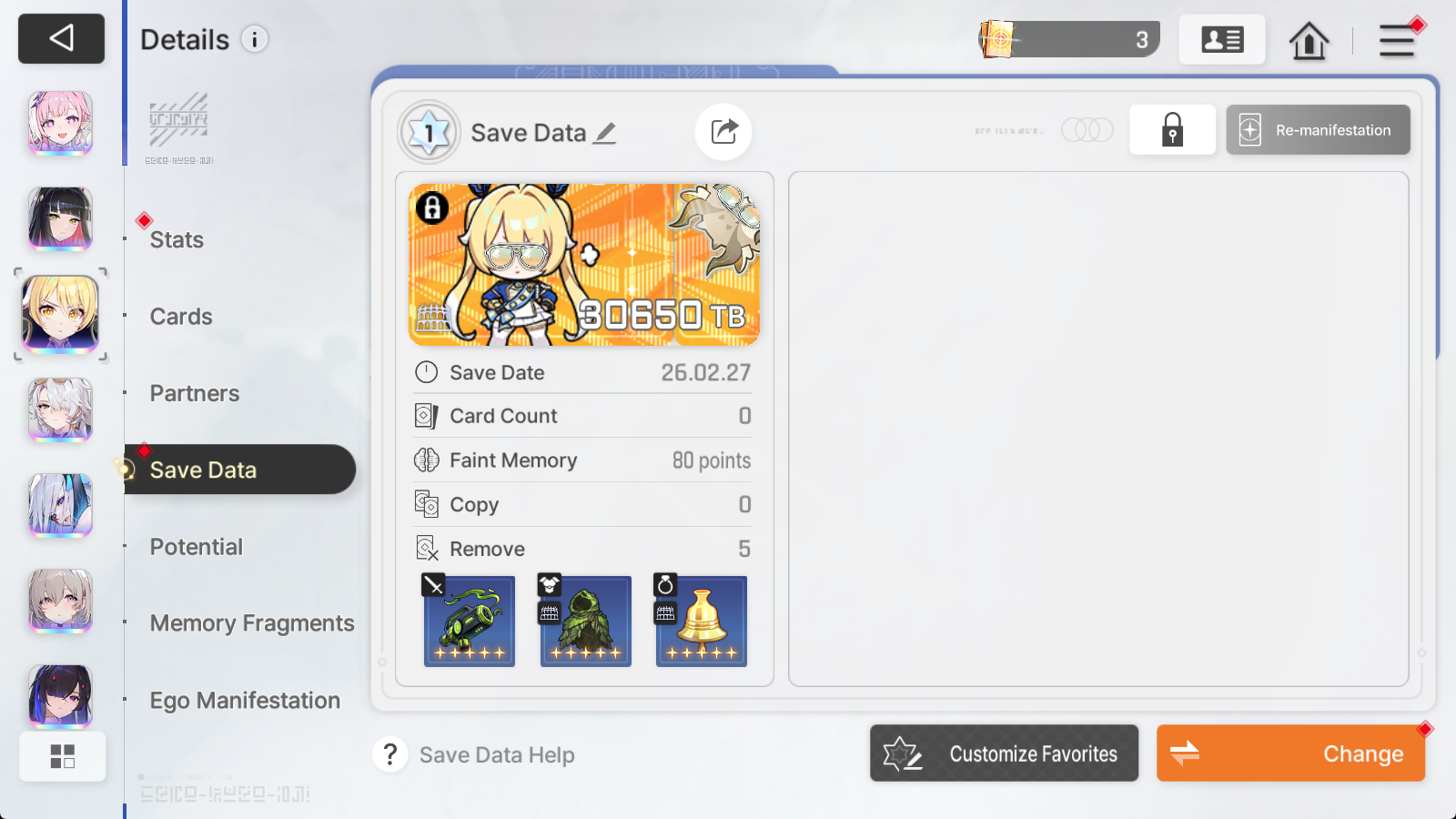Click the three-rings icon near the lock

click(1087, 129)
